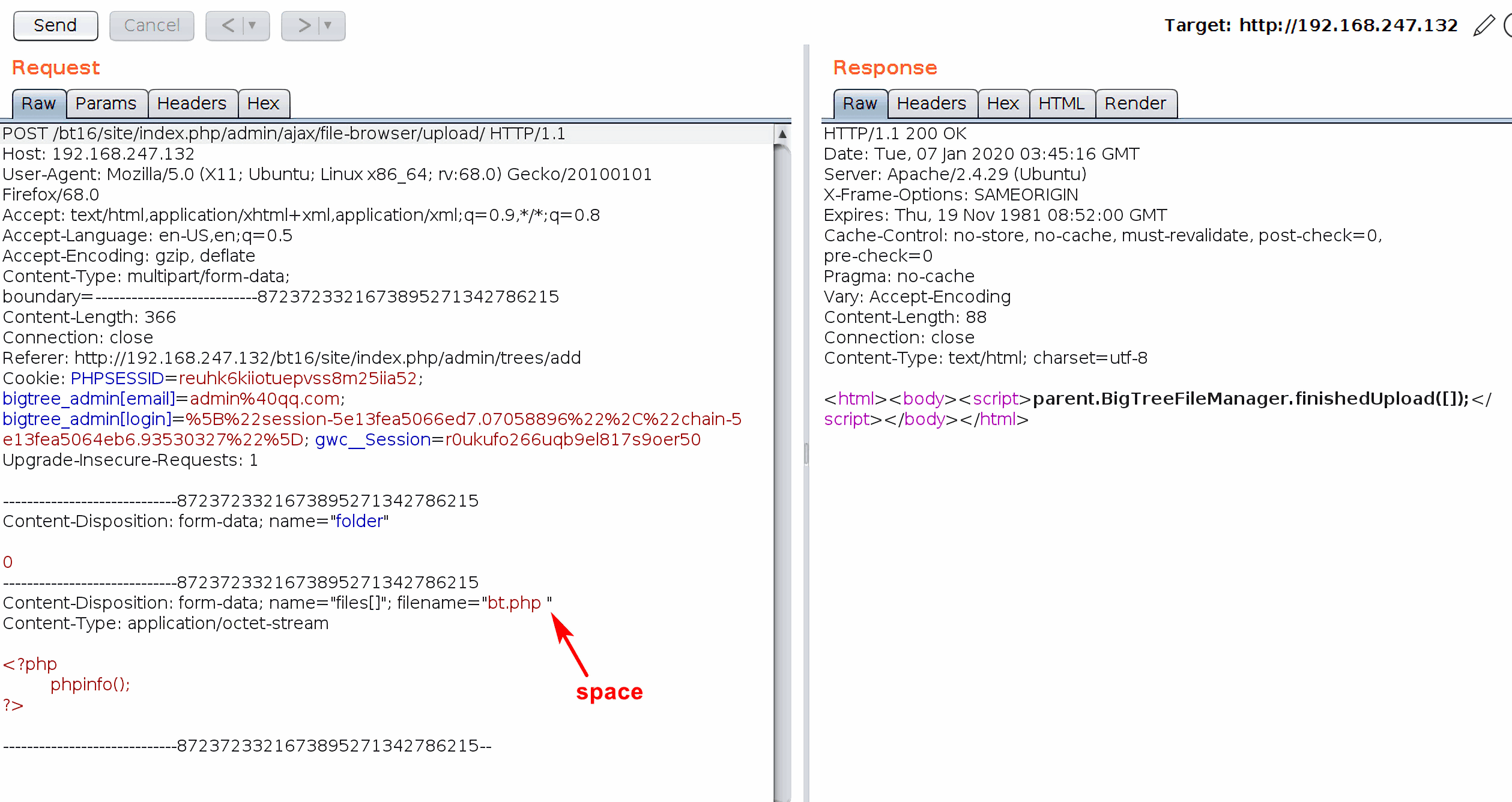Click the request pane vertical scrollbar track
Viewport: 1512px width, 802px height.
pyautogui.click(x=782, y=472)
